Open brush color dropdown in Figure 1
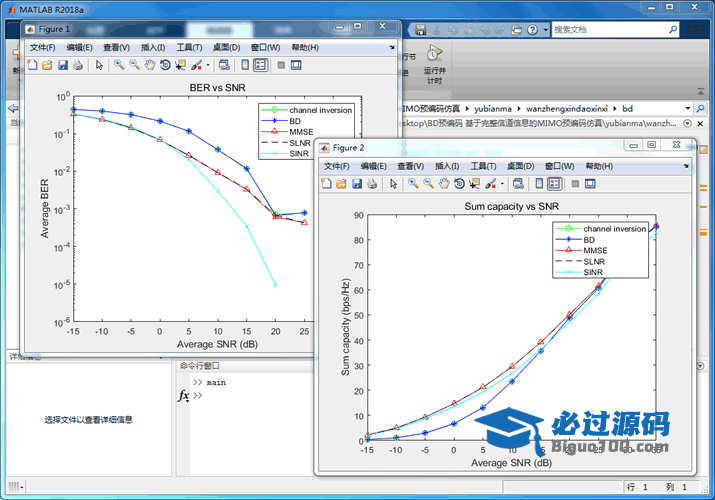Screen dimensions: 715x500 208,65
